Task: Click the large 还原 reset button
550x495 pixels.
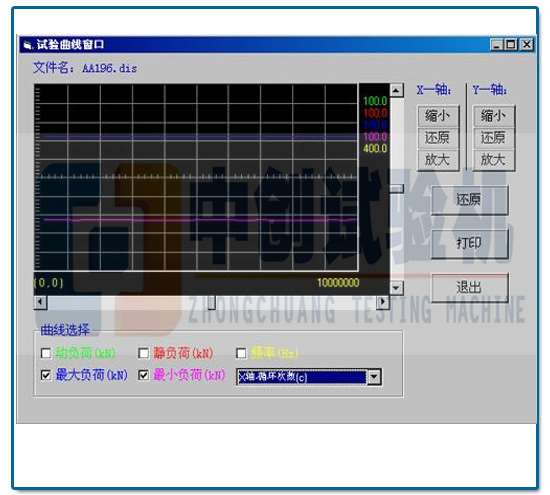Action: pos(469,200)
